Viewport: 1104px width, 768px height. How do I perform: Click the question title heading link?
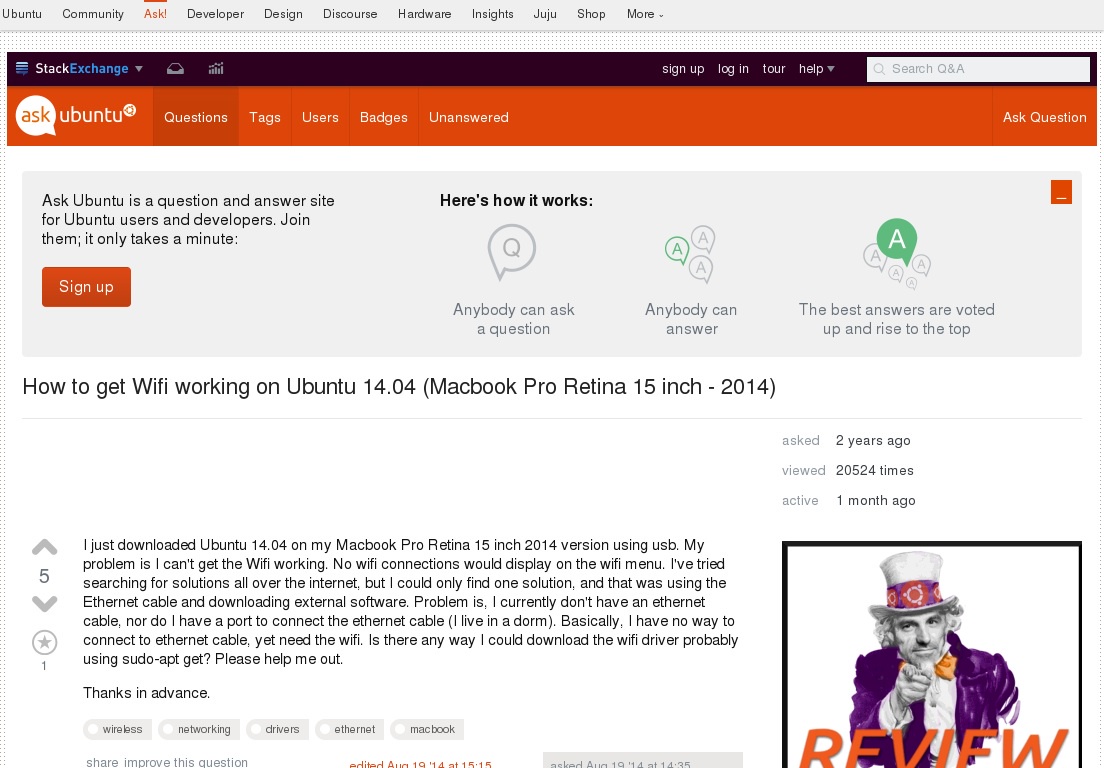coord(399,386)
